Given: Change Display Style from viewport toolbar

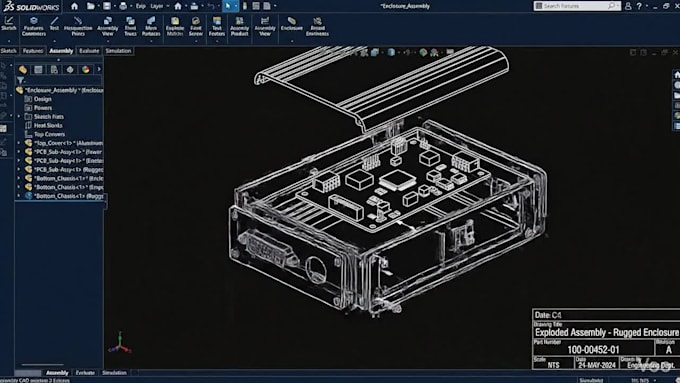Looking at the screenshot, I should 391,52.
